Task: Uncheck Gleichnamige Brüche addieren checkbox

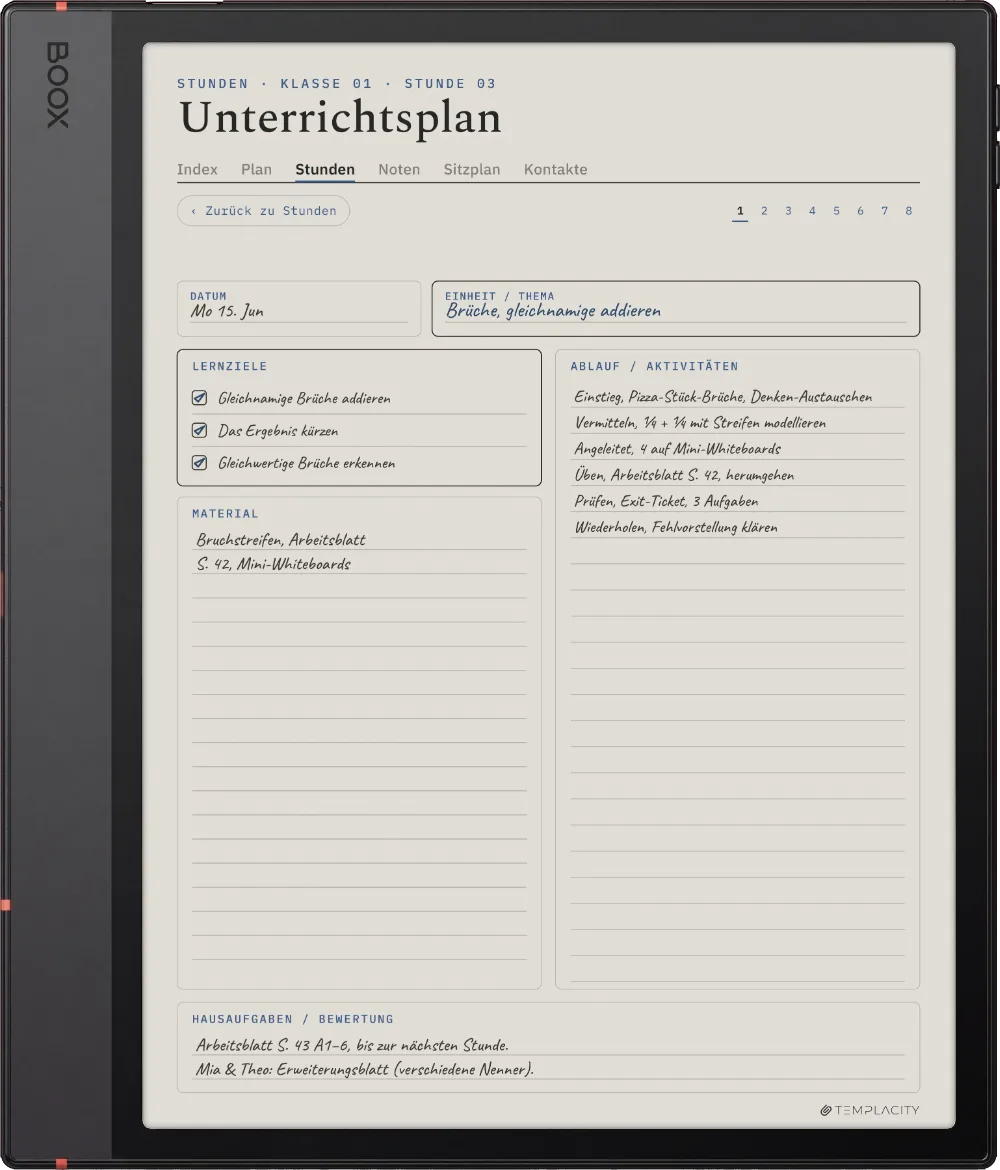Action: tap(199, 398)
